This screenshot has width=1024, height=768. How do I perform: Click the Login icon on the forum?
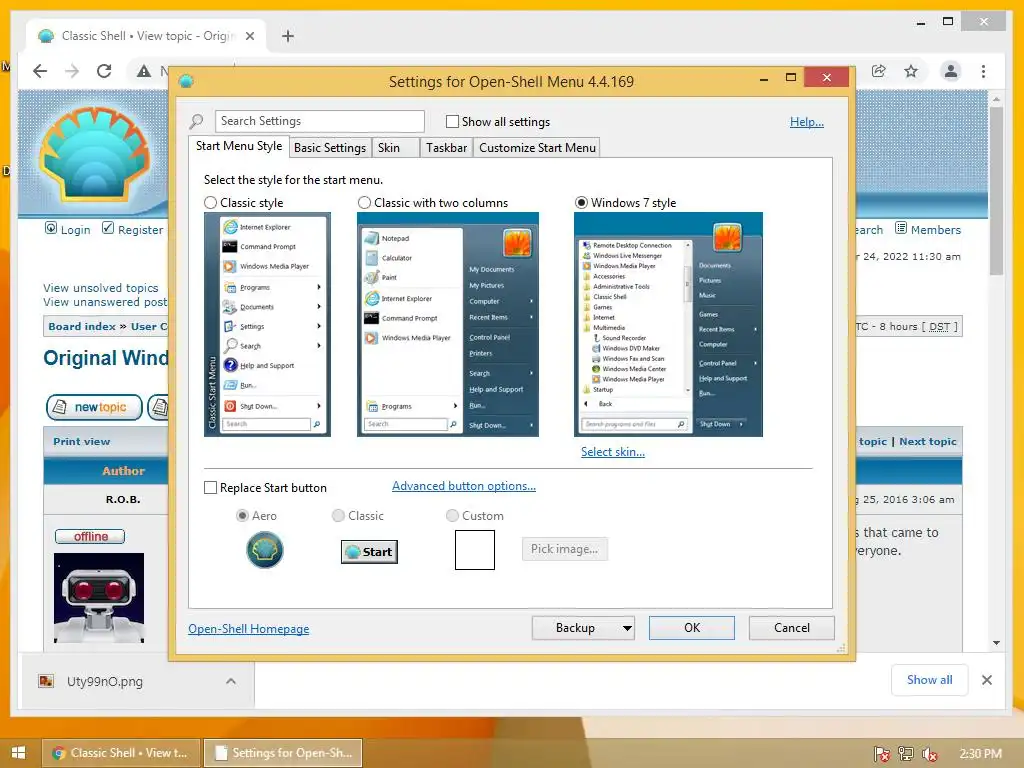(x=51, y=228)
